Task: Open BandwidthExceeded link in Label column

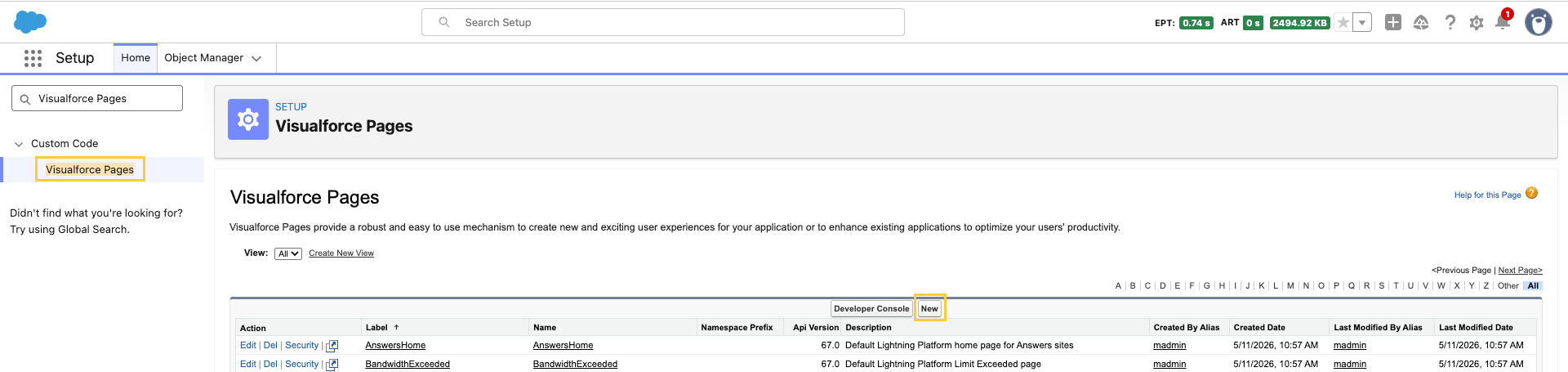Action: pos(408,364)
